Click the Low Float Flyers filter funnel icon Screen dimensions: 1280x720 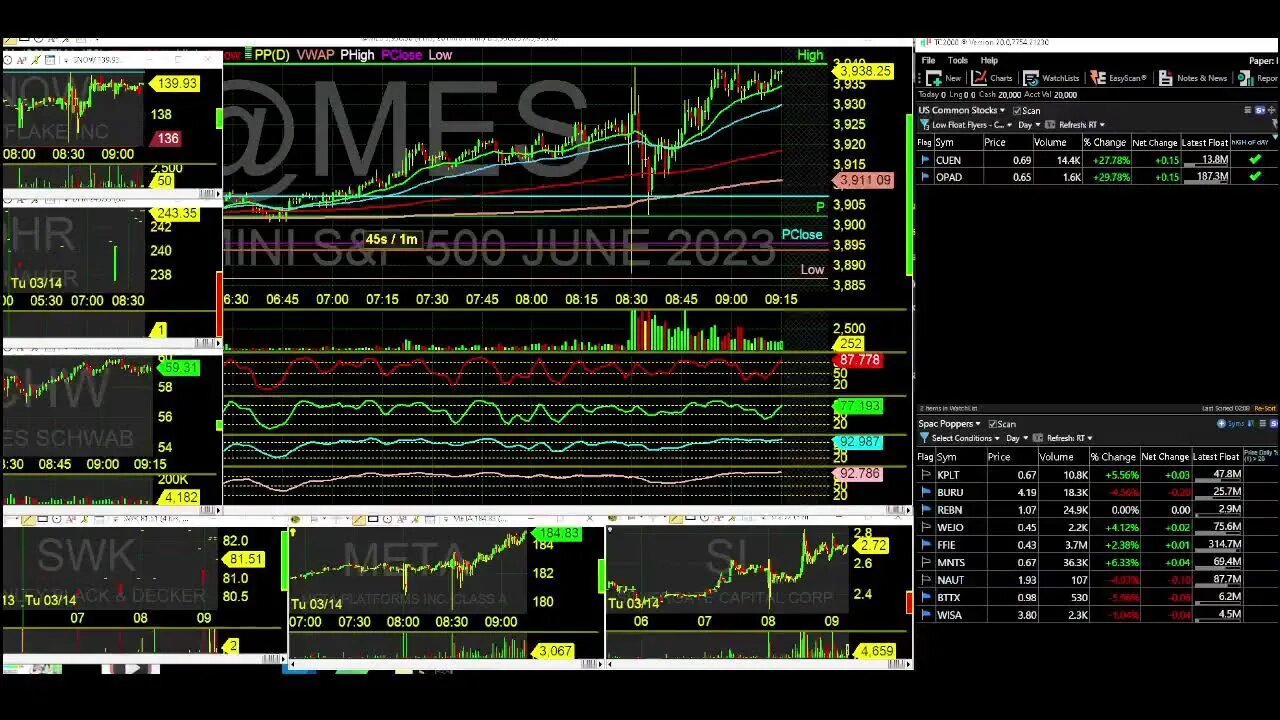(x=925, y=125)
